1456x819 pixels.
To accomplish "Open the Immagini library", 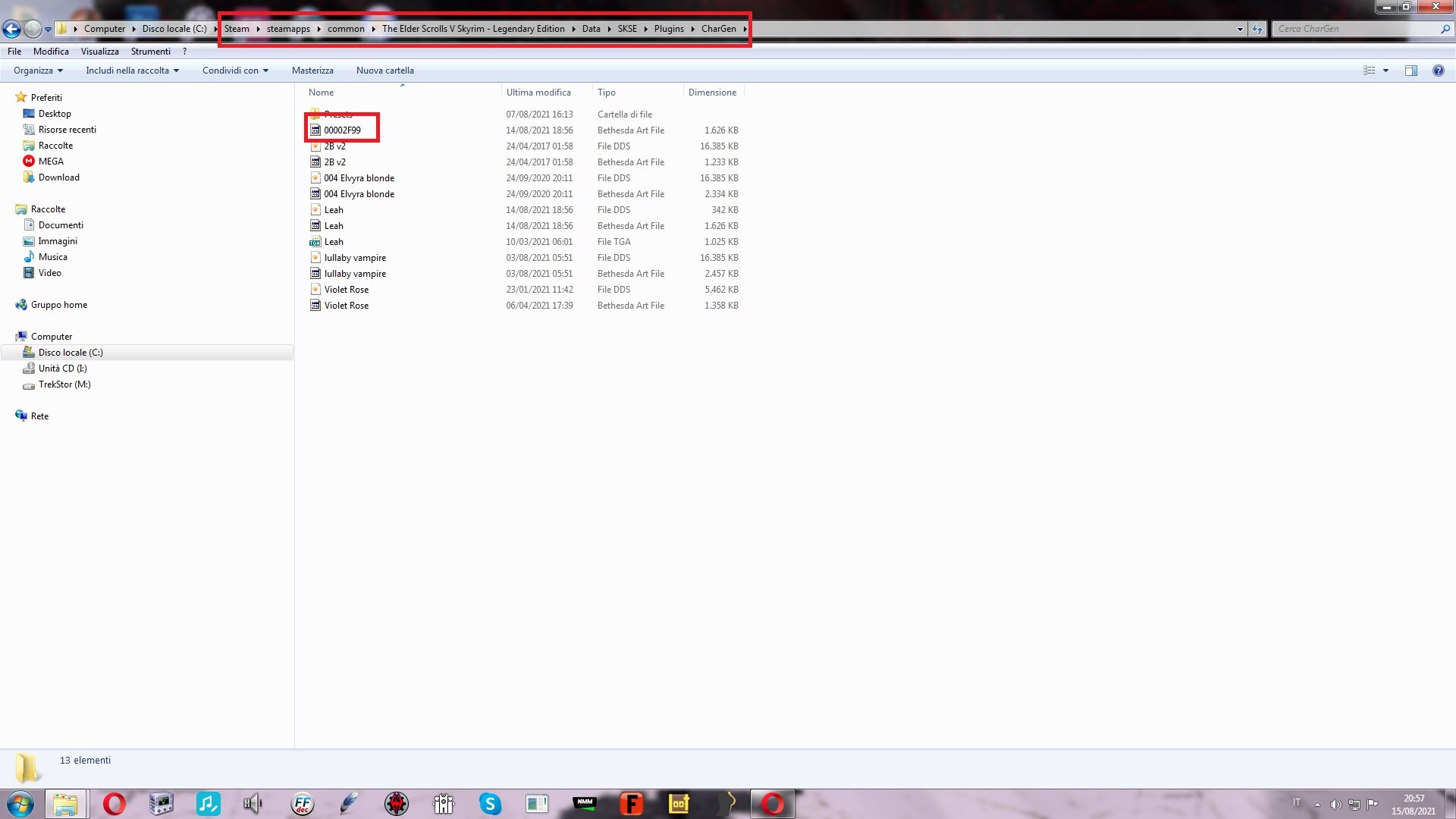I will [58, 241].
